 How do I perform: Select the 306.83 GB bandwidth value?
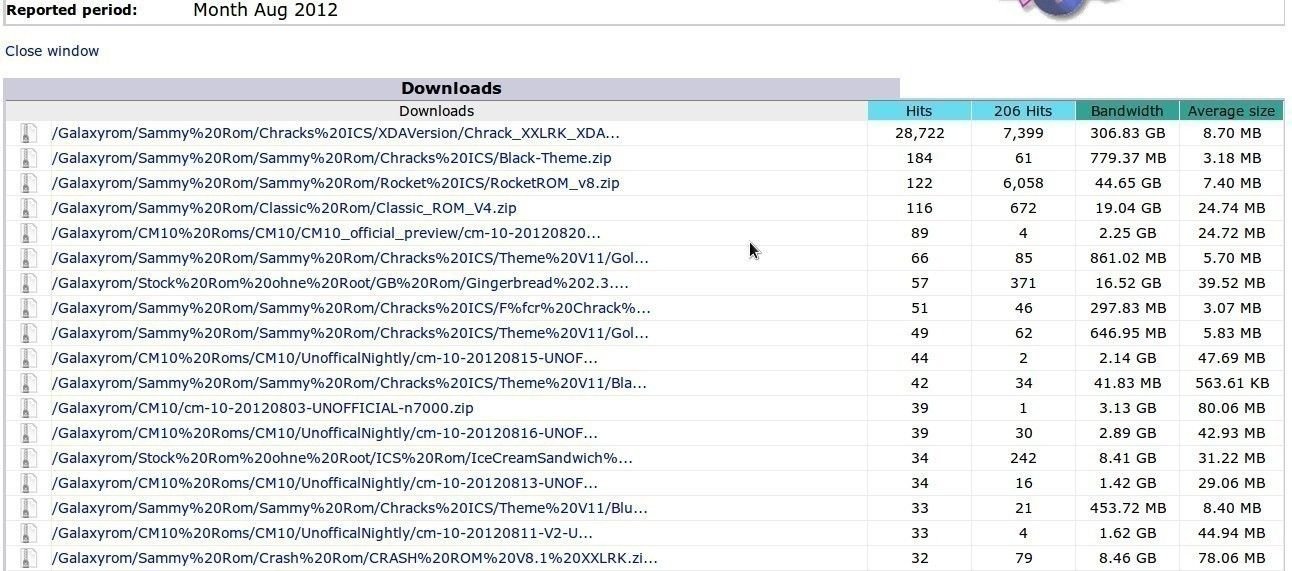tap(1127, 133)
